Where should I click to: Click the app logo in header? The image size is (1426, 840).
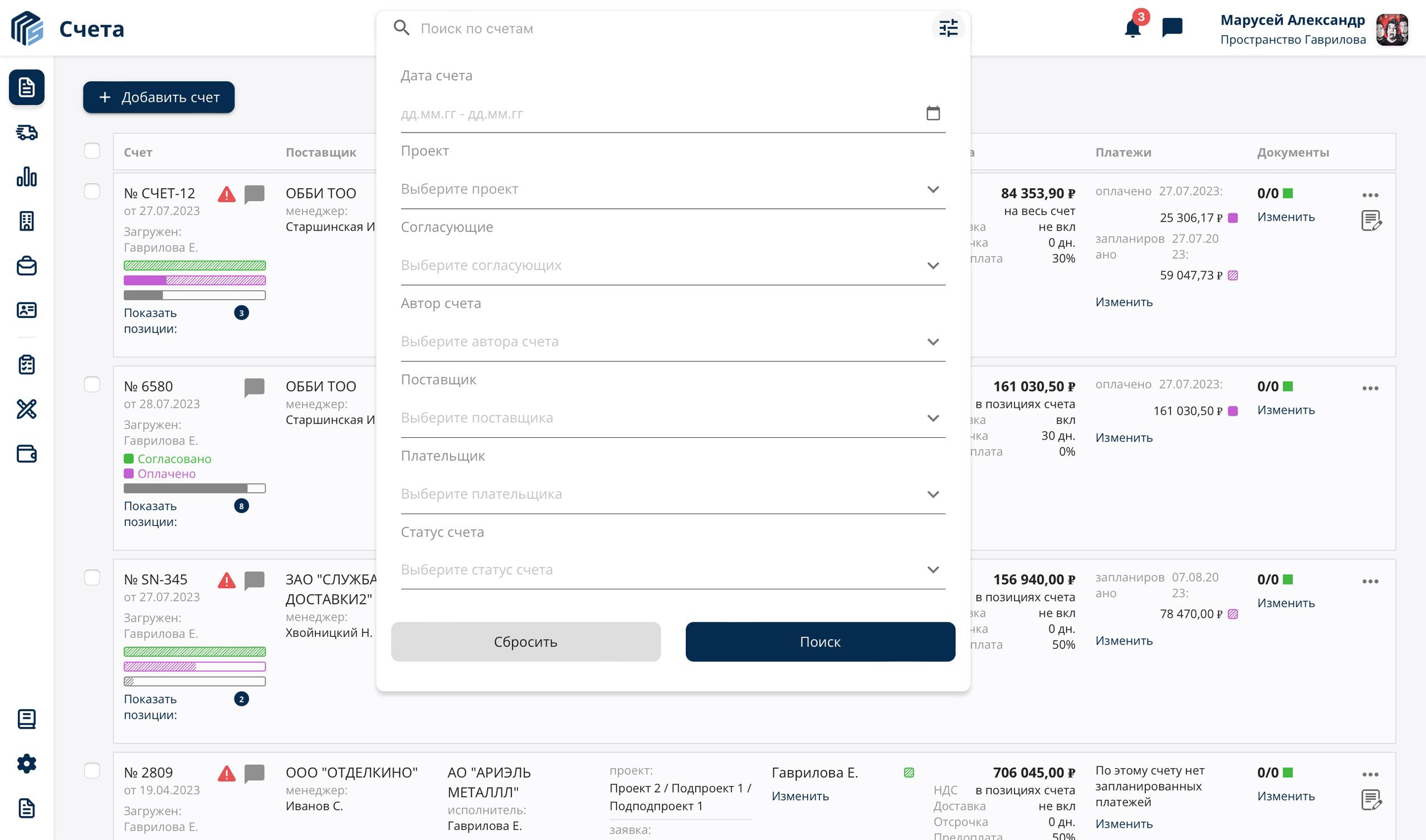click(27, 28)
